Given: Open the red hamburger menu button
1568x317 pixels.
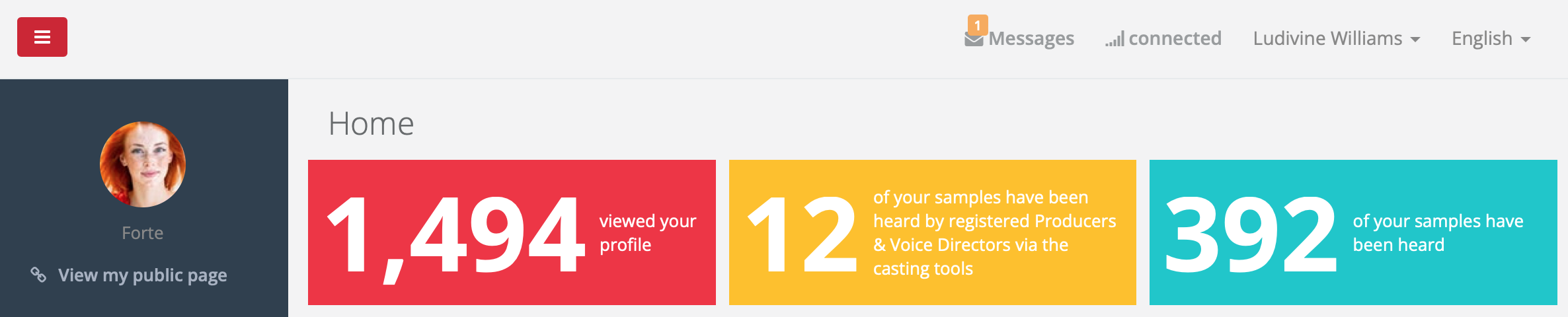Looking at the screenshot, I should 42,37.
